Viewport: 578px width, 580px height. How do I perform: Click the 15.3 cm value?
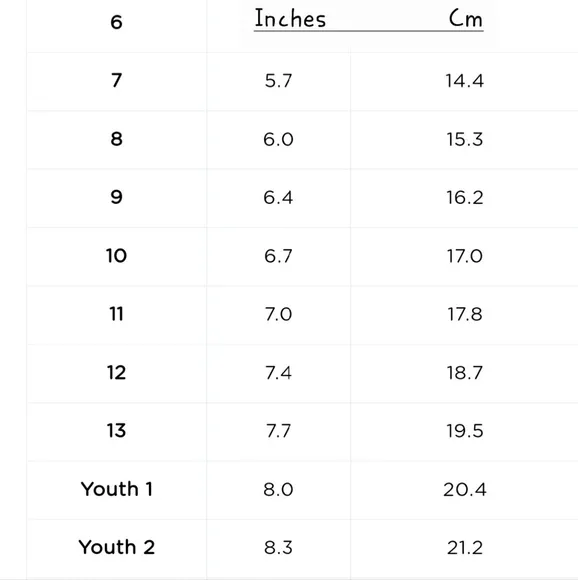[x=464, y=139]
